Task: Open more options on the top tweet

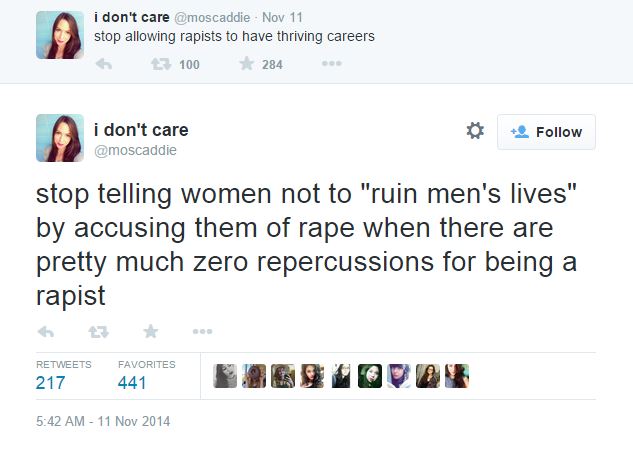Action: 332,63
